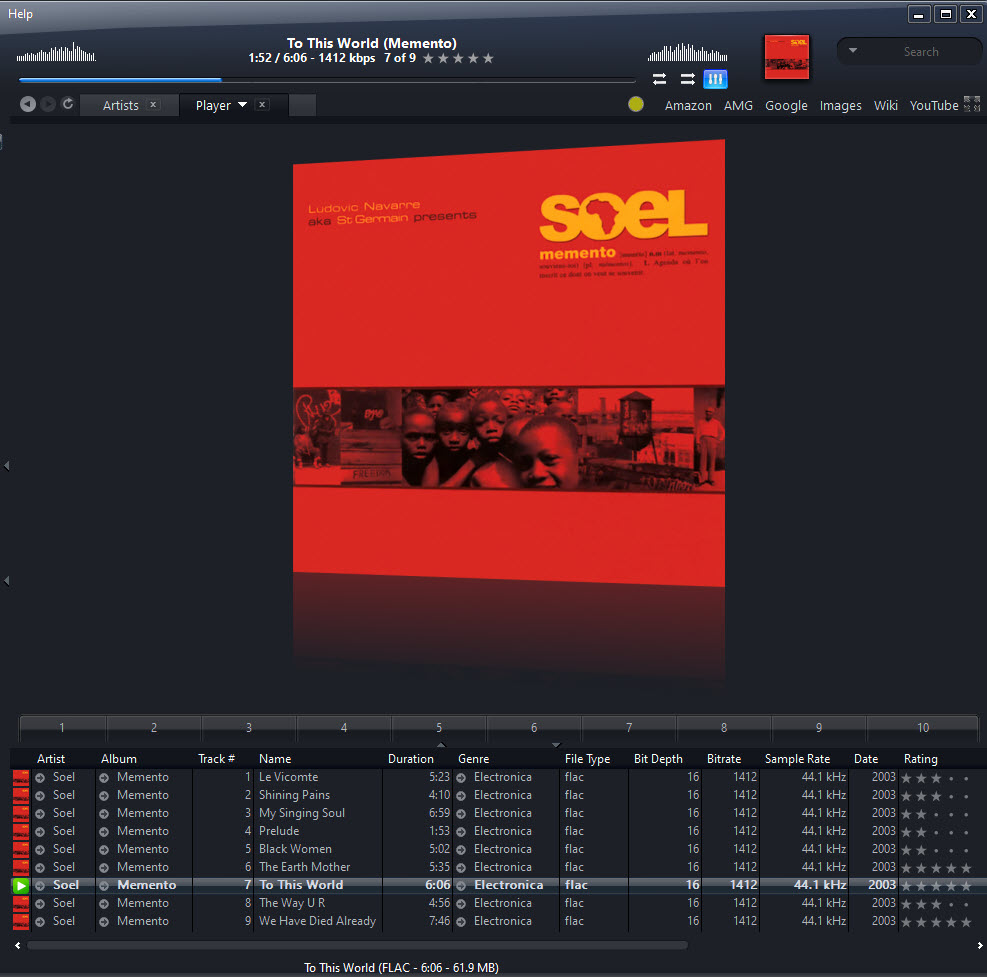Open the blue equalizer button
This screenshot has height=977, width=987.
click(715, 79)
